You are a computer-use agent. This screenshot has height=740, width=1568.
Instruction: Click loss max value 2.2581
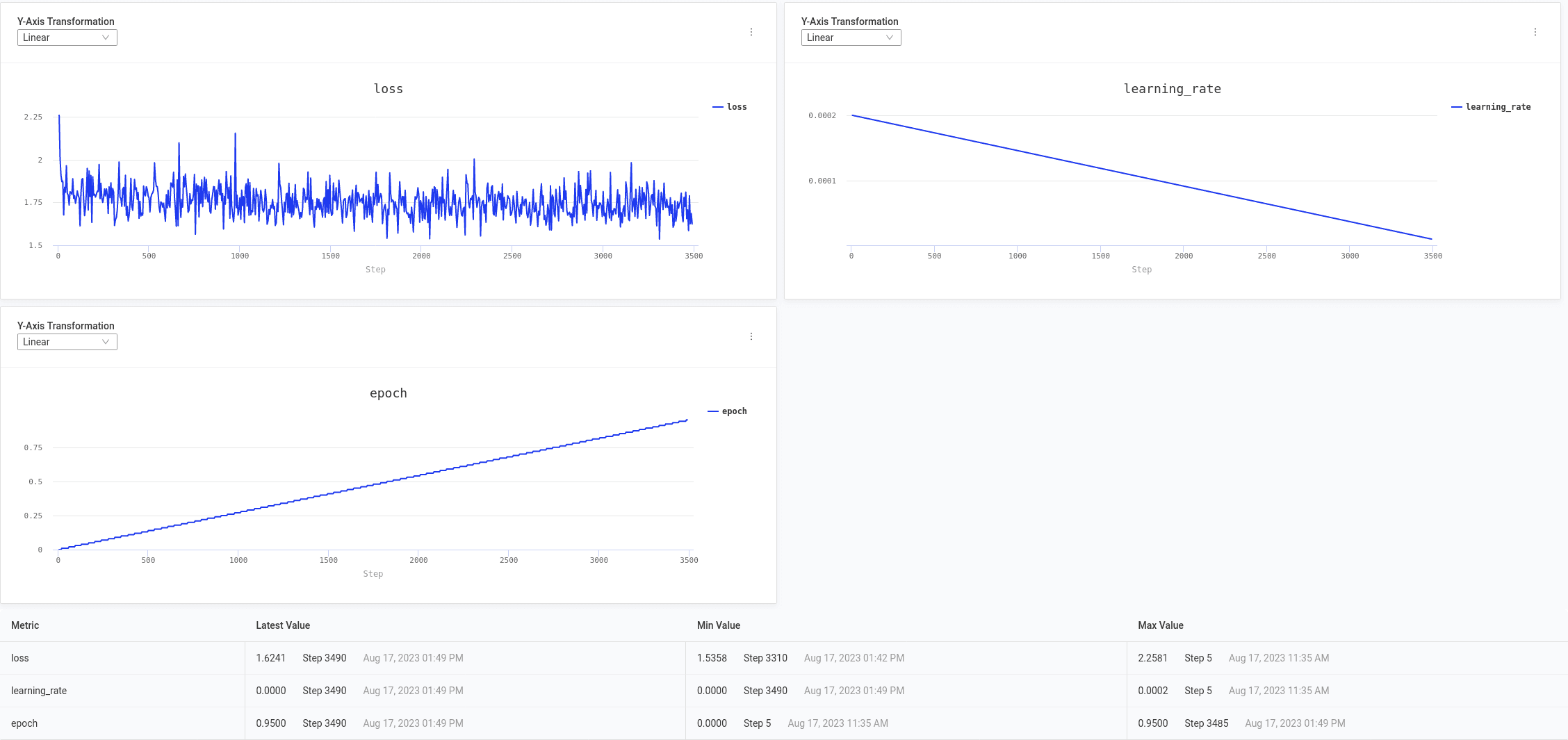tap(1153, 658)
